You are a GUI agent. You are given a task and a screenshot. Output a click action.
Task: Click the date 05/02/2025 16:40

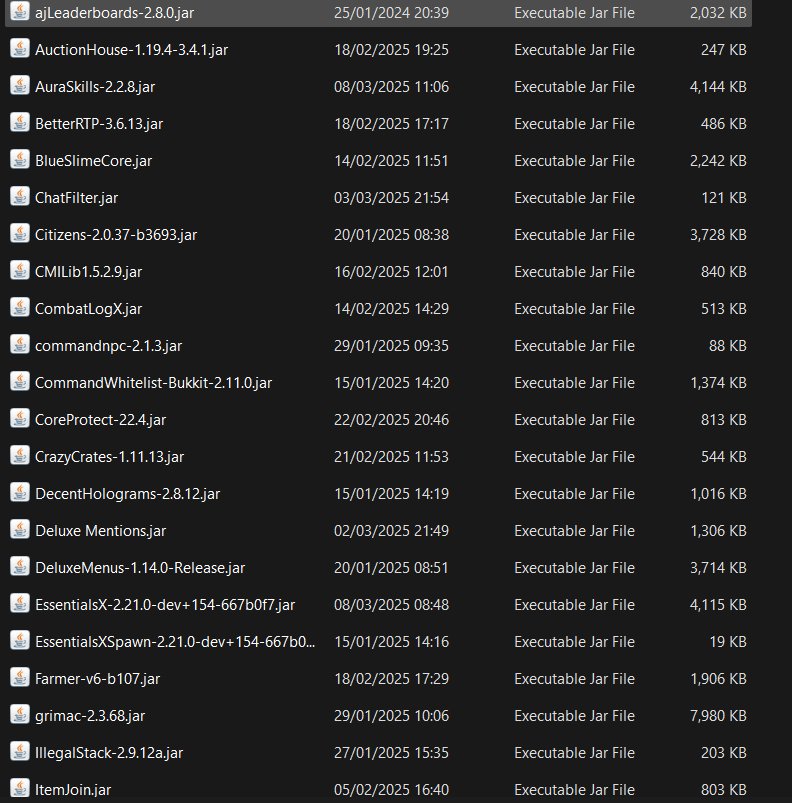tap(392, 790)
